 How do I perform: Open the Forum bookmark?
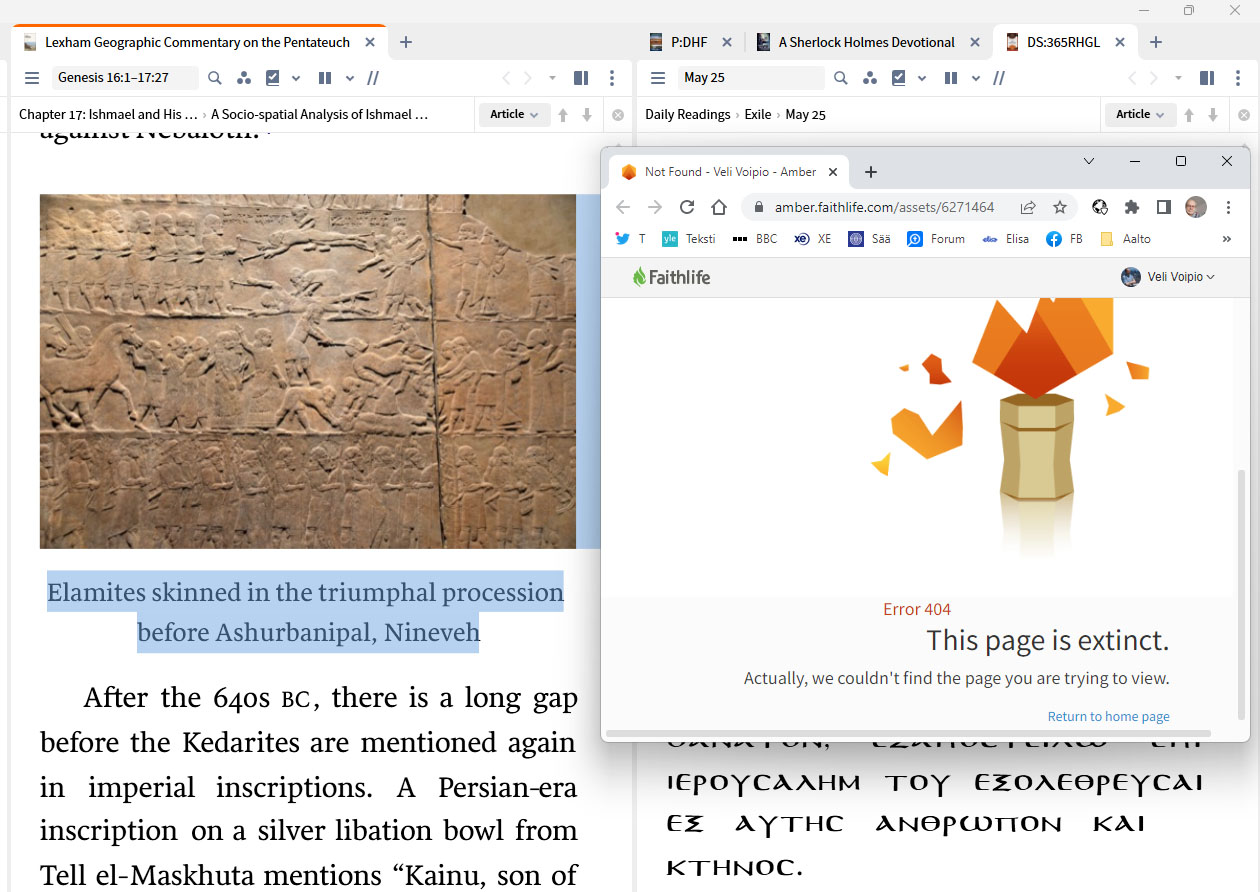(x=936, y=239)
